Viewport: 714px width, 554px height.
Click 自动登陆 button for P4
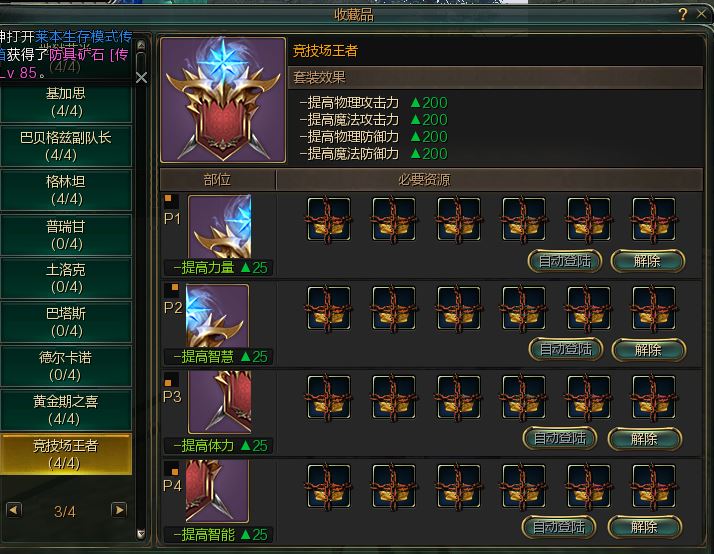pyautogui.click(x=559, y=527)
